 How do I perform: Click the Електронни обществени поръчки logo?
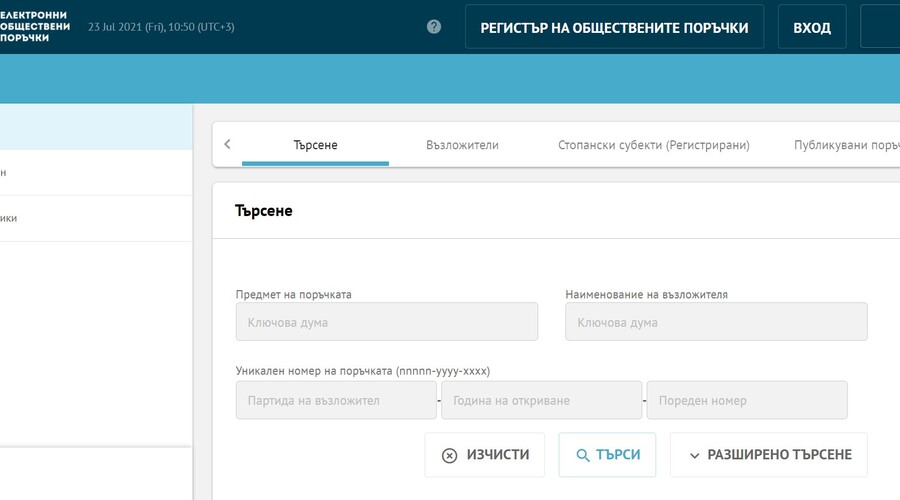click(35, 26)
